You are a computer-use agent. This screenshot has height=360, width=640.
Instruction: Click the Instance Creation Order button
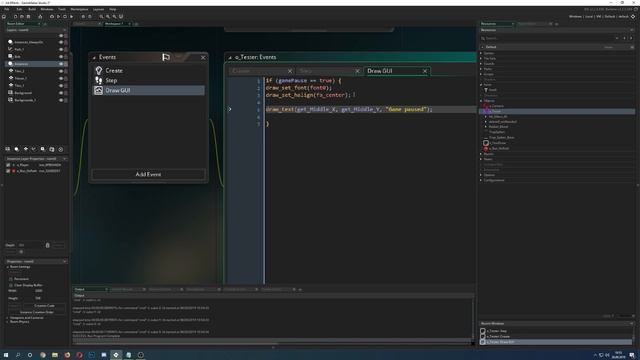[37, 312]
